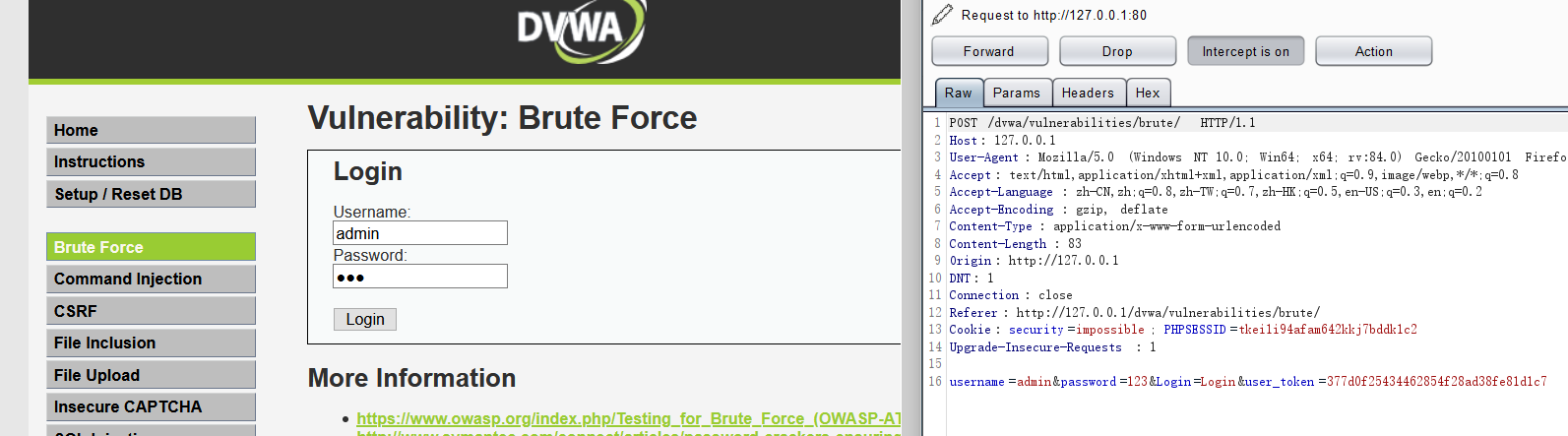The width and height of the screenshot is (1568, 436).
Task: Toggle the Intercept is on button
Action: (x=1245, y=51)
